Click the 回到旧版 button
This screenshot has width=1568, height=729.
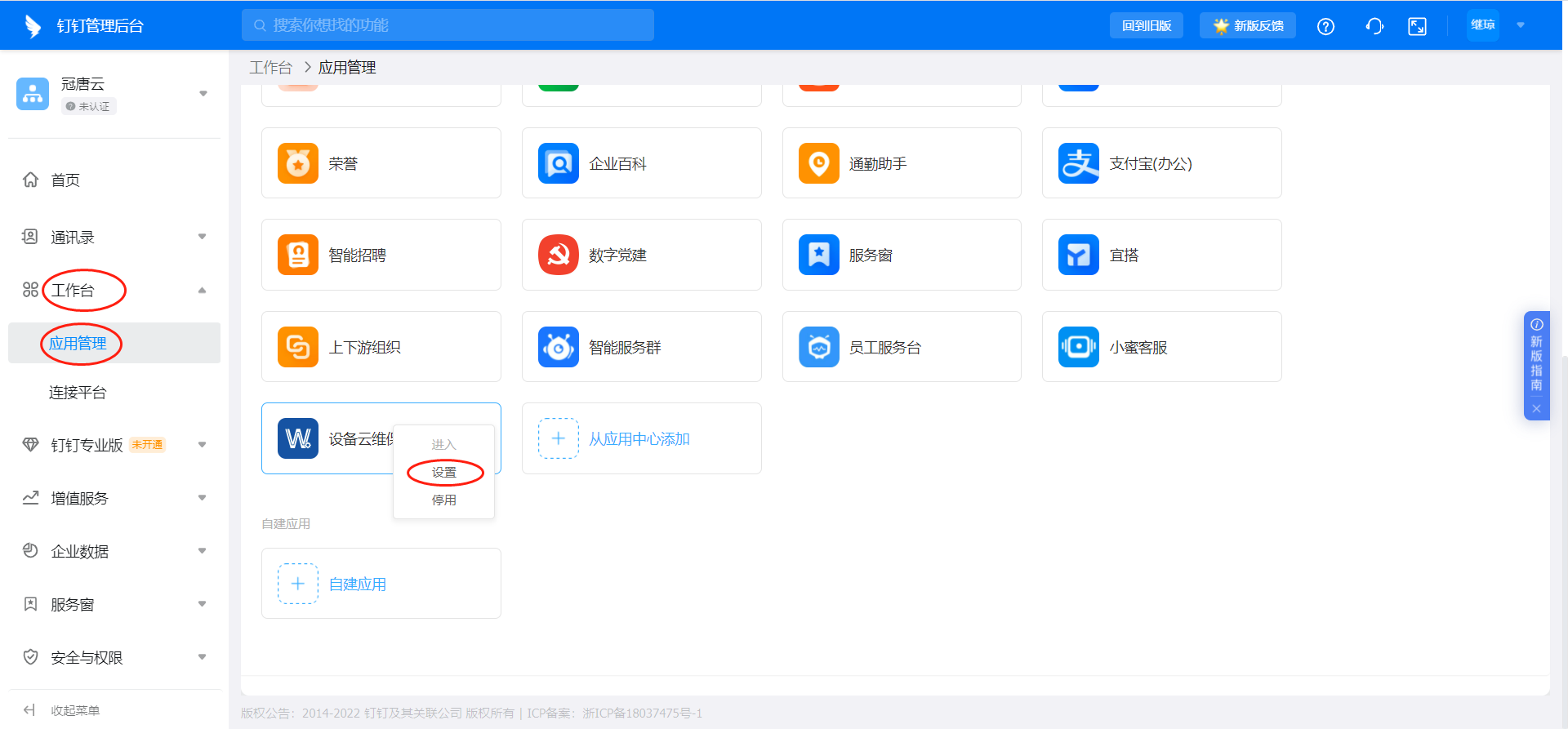[1147, 25]
